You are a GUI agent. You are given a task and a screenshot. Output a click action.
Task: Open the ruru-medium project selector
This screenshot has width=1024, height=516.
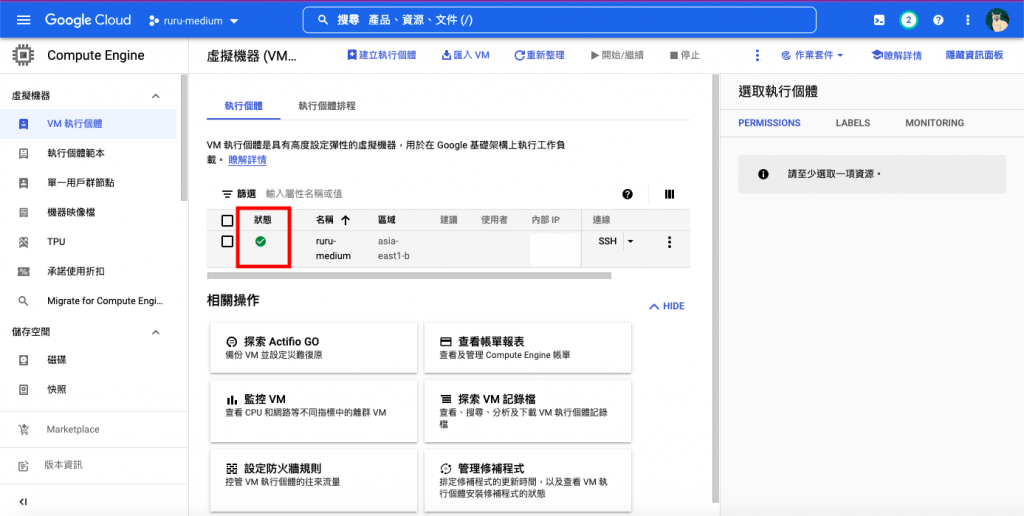point(193,21)
